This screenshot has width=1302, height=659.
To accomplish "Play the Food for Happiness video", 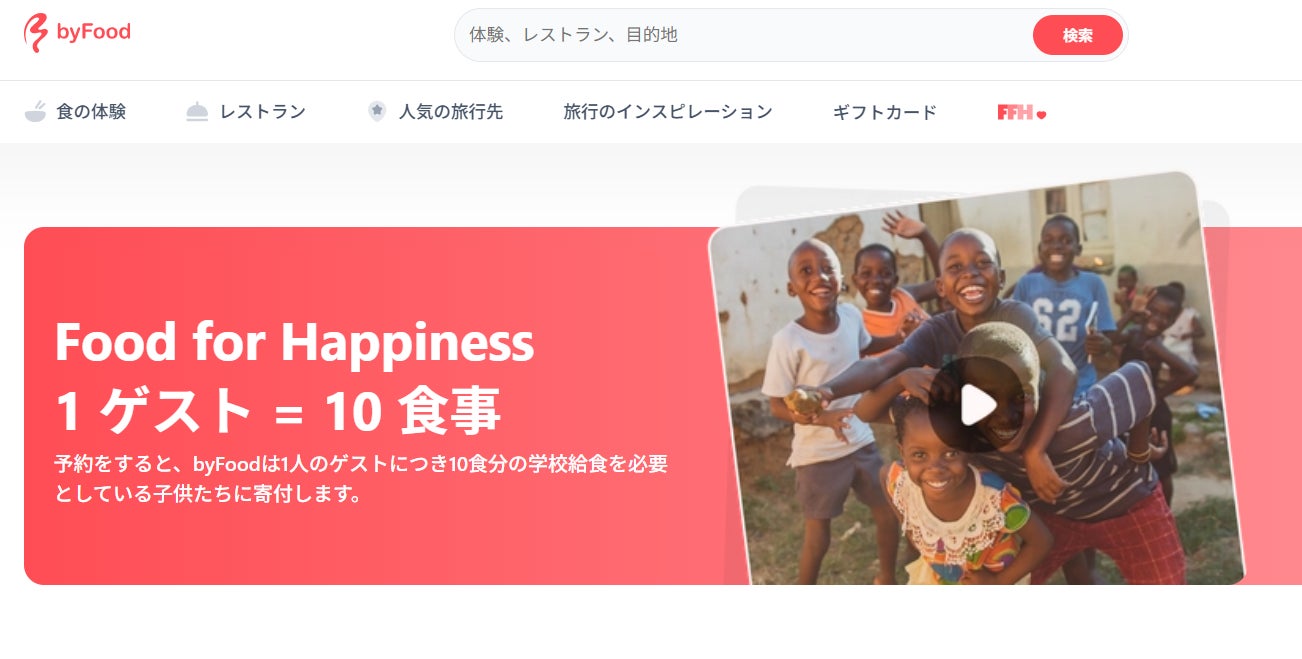I will coord(977,405).
